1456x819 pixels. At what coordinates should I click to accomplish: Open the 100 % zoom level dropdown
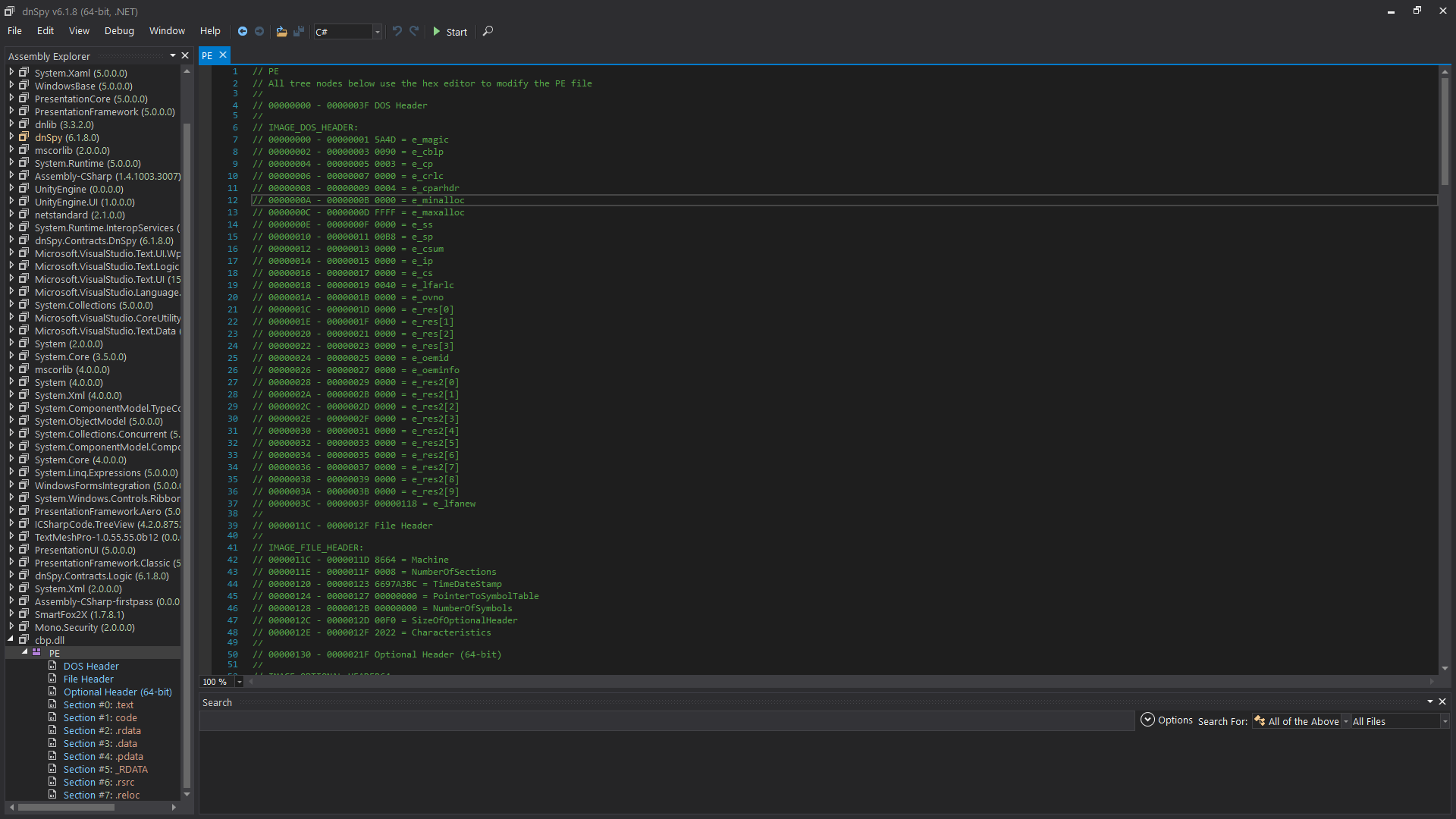[x=240, y=682]
